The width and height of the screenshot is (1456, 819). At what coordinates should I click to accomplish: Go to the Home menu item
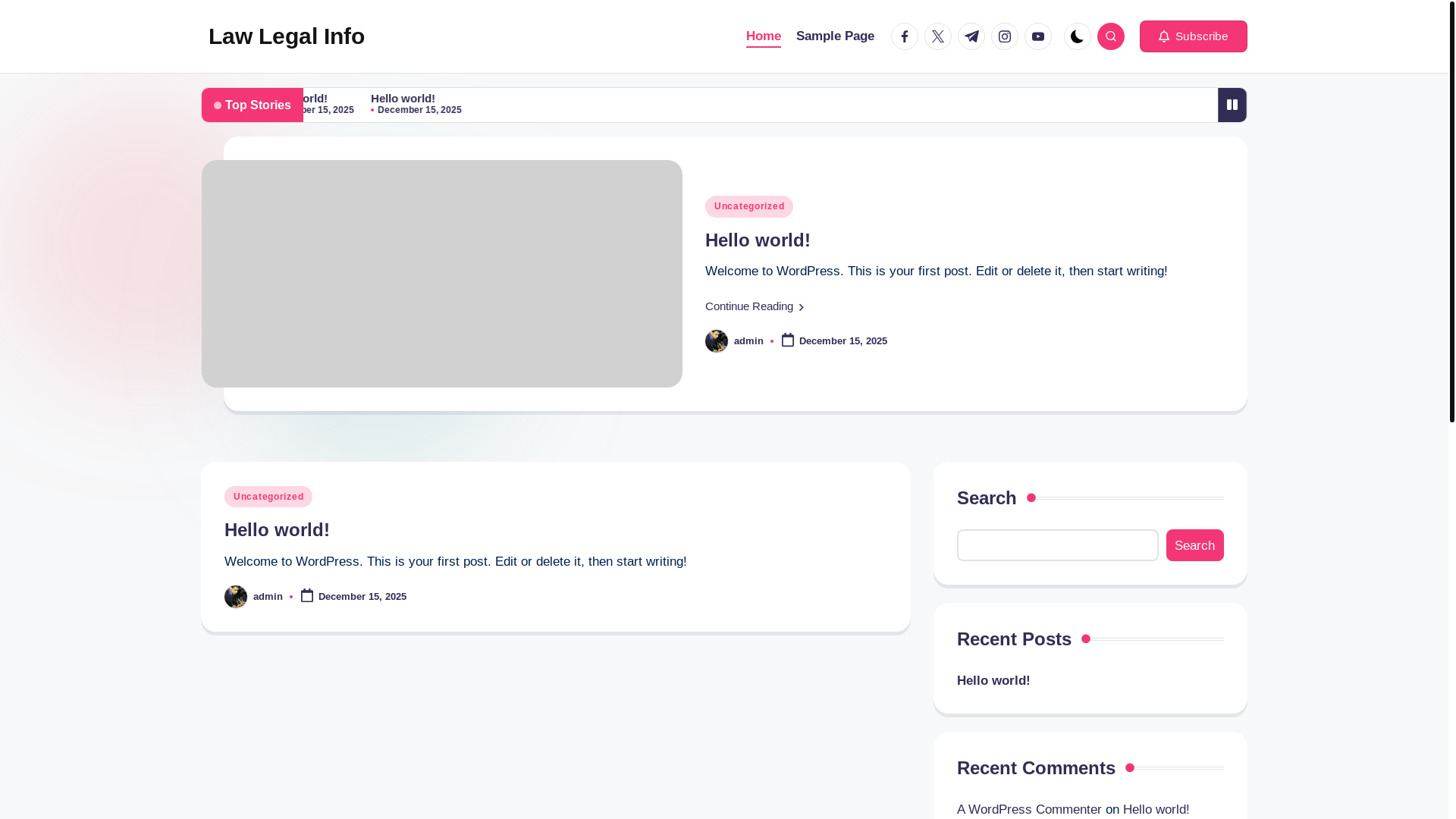(x=763, y=36)
